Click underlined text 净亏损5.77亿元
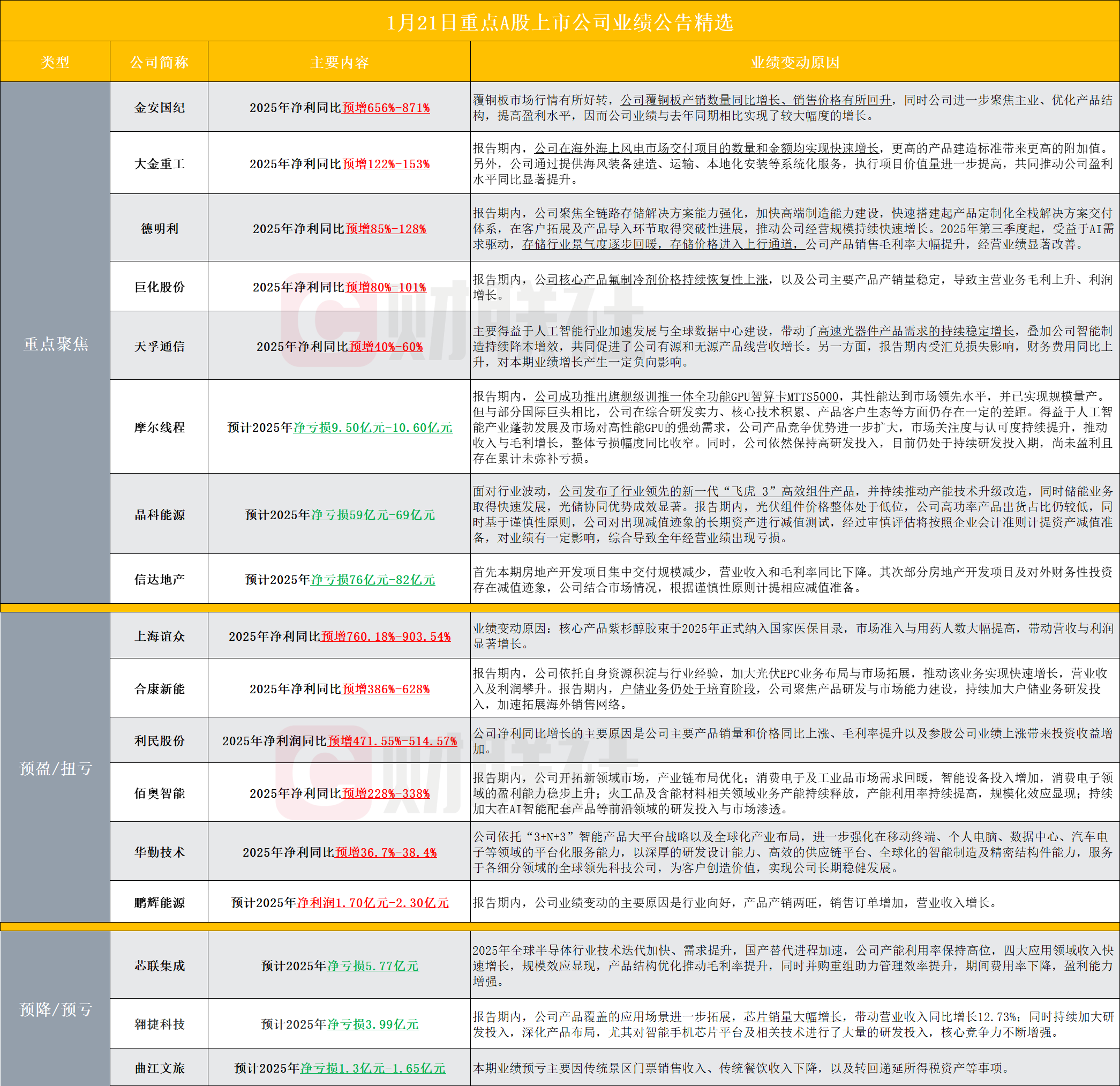 (373, 965)
